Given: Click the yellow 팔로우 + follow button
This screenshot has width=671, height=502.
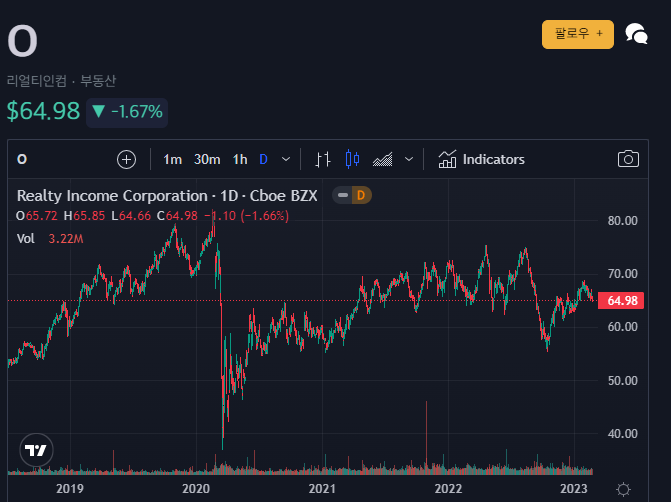Looking at the screenshot, I should (x=577, y=34).
